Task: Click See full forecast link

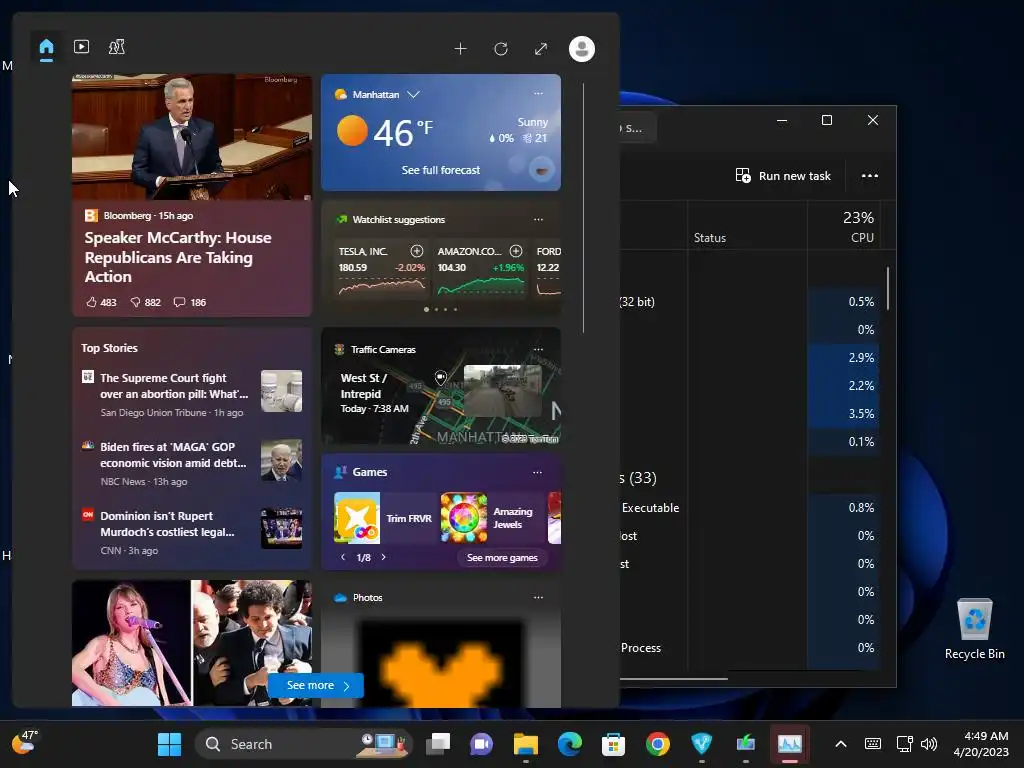Action: 441,170
